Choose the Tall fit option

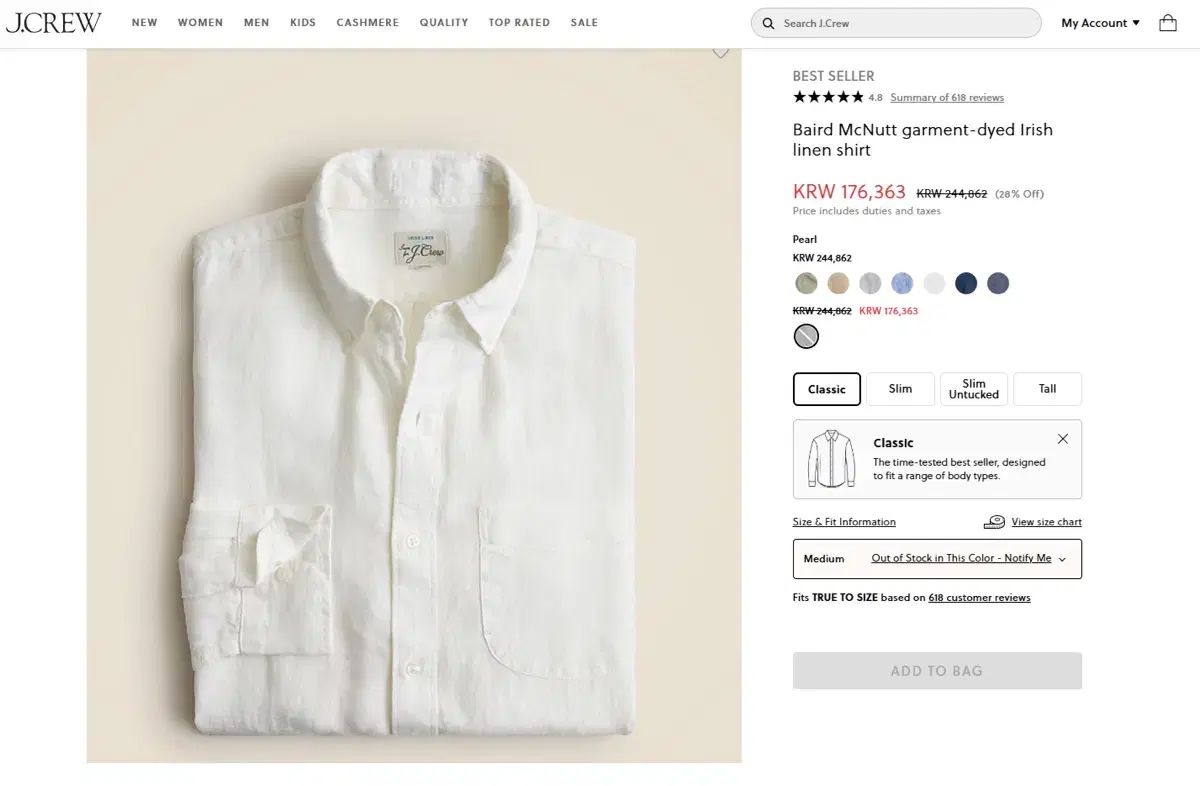pyautogui.click(x=1047, y=388)
